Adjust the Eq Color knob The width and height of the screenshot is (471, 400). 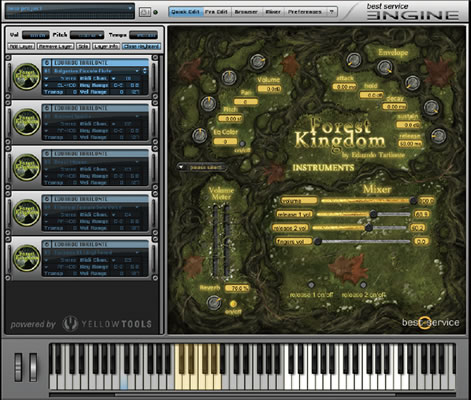[x=200, y=136]
